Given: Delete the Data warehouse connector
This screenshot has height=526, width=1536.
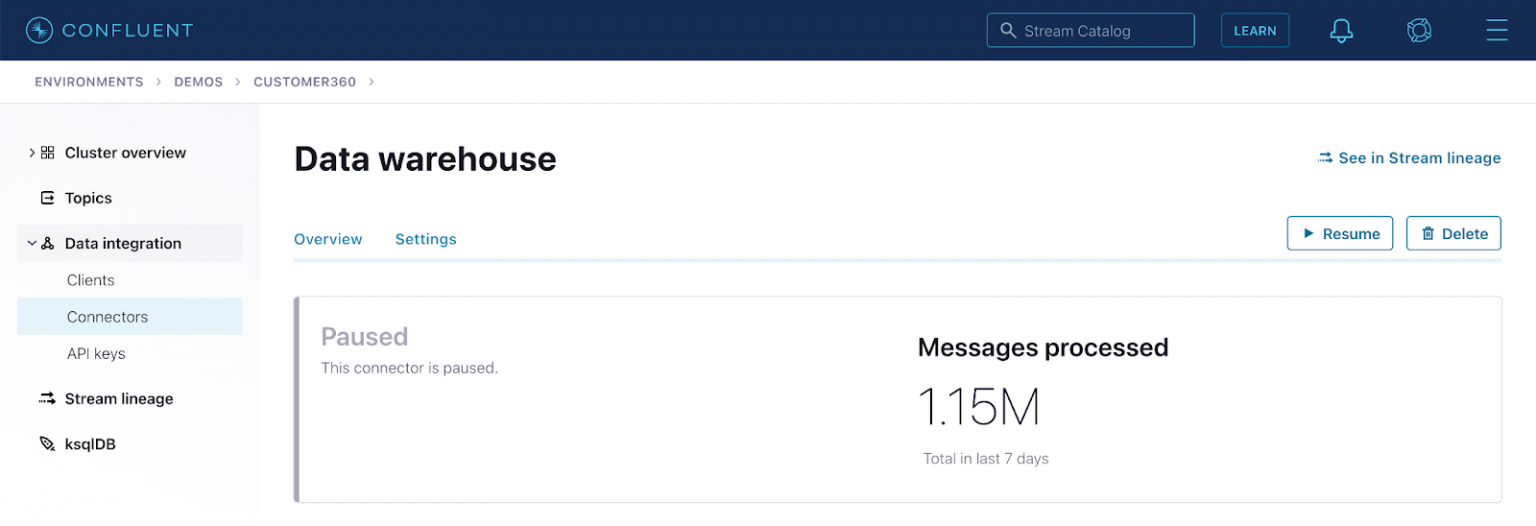Looking at the screenshot, I should [1453, 233].
